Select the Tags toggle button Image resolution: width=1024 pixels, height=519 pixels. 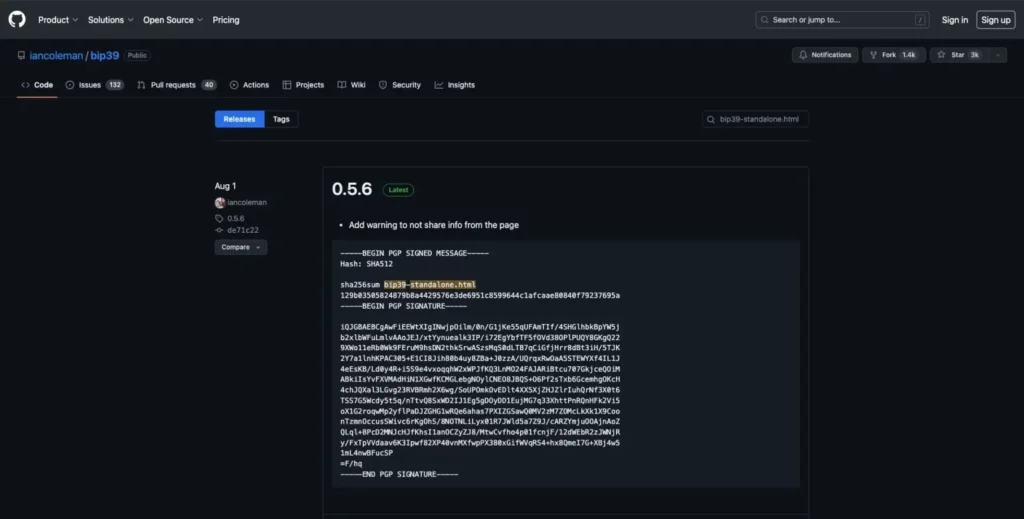tap(281, 119)
